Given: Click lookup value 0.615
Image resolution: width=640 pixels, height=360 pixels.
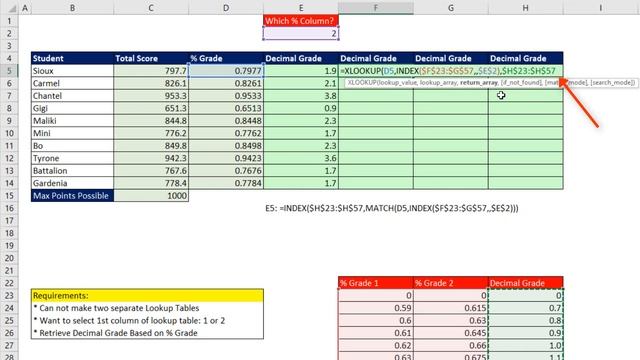Looking at the screenshot, I should click(x=451, y=308).
